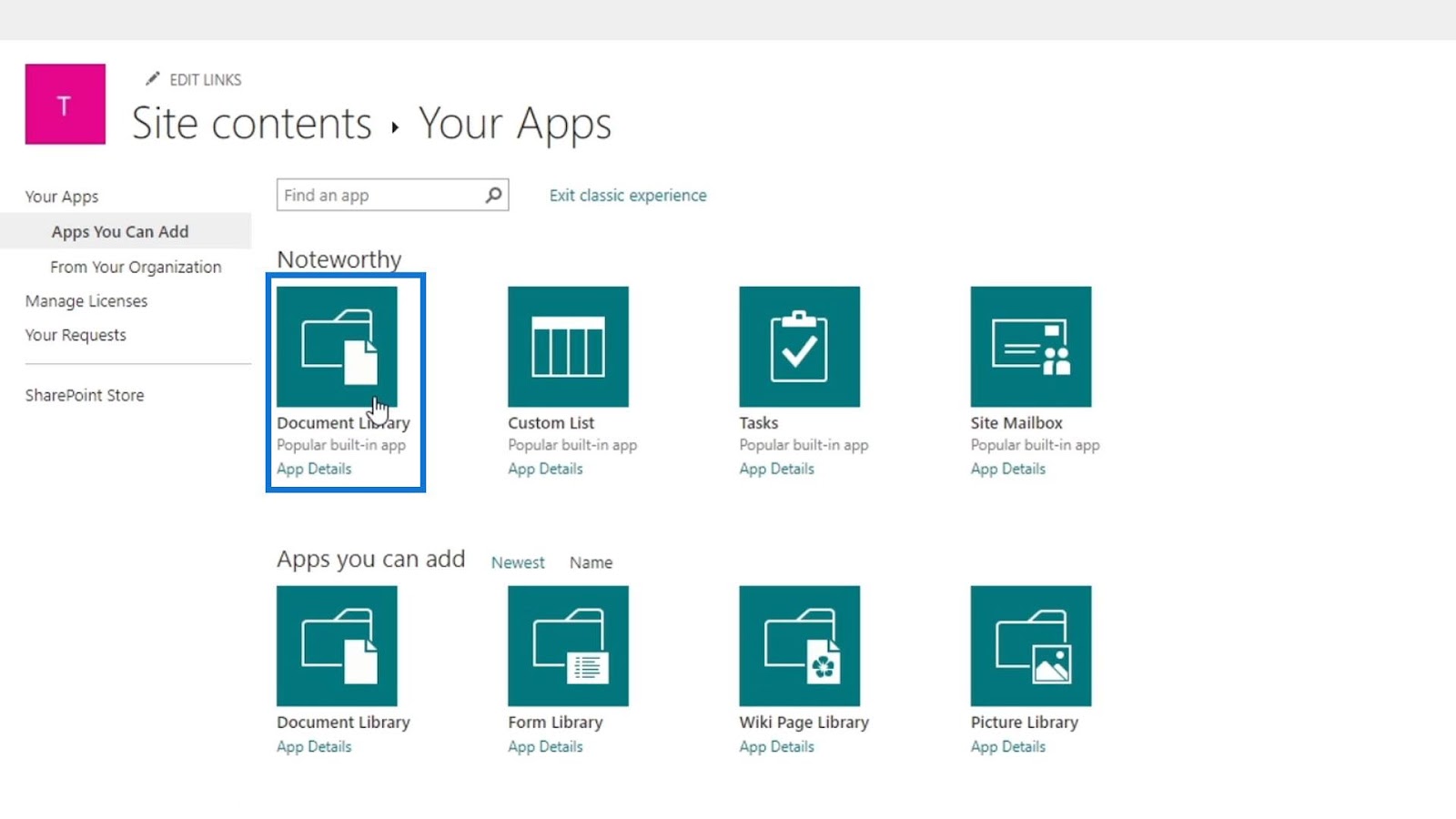Open From Your Organization sidebar item
The height and width of the screenshot is (819, 1456).
pos(136,267)
